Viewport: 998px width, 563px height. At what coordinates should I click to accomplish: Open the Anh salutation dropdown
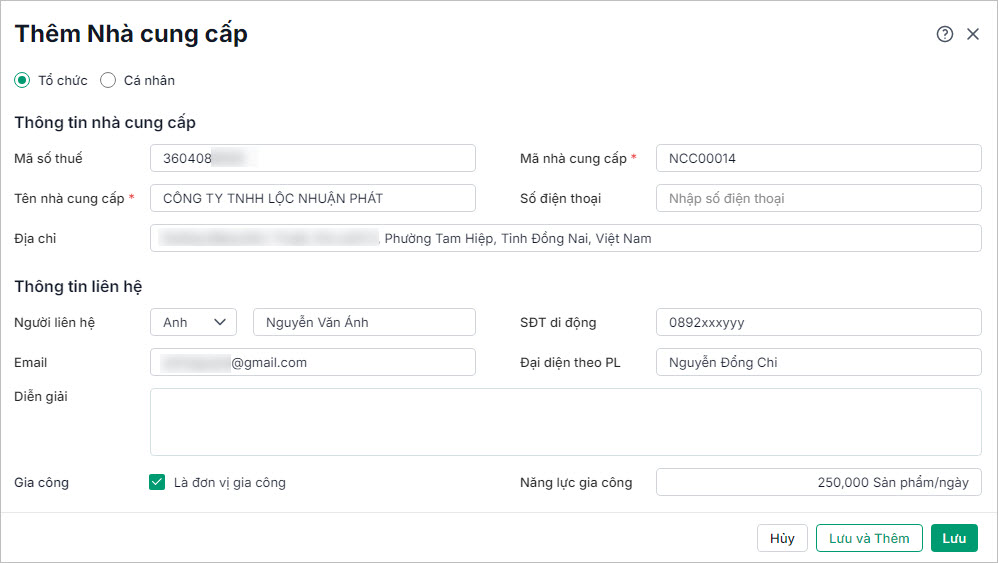point(193,322)
